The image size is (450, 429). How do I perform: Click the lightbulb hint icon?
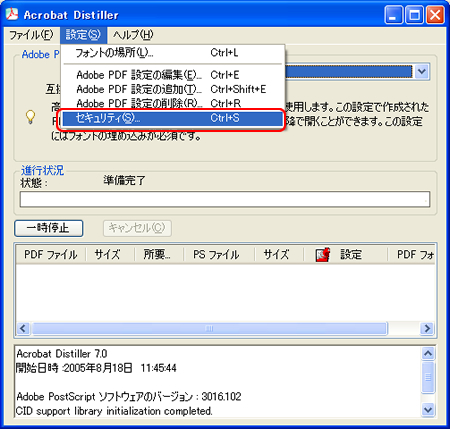point(30,117)
